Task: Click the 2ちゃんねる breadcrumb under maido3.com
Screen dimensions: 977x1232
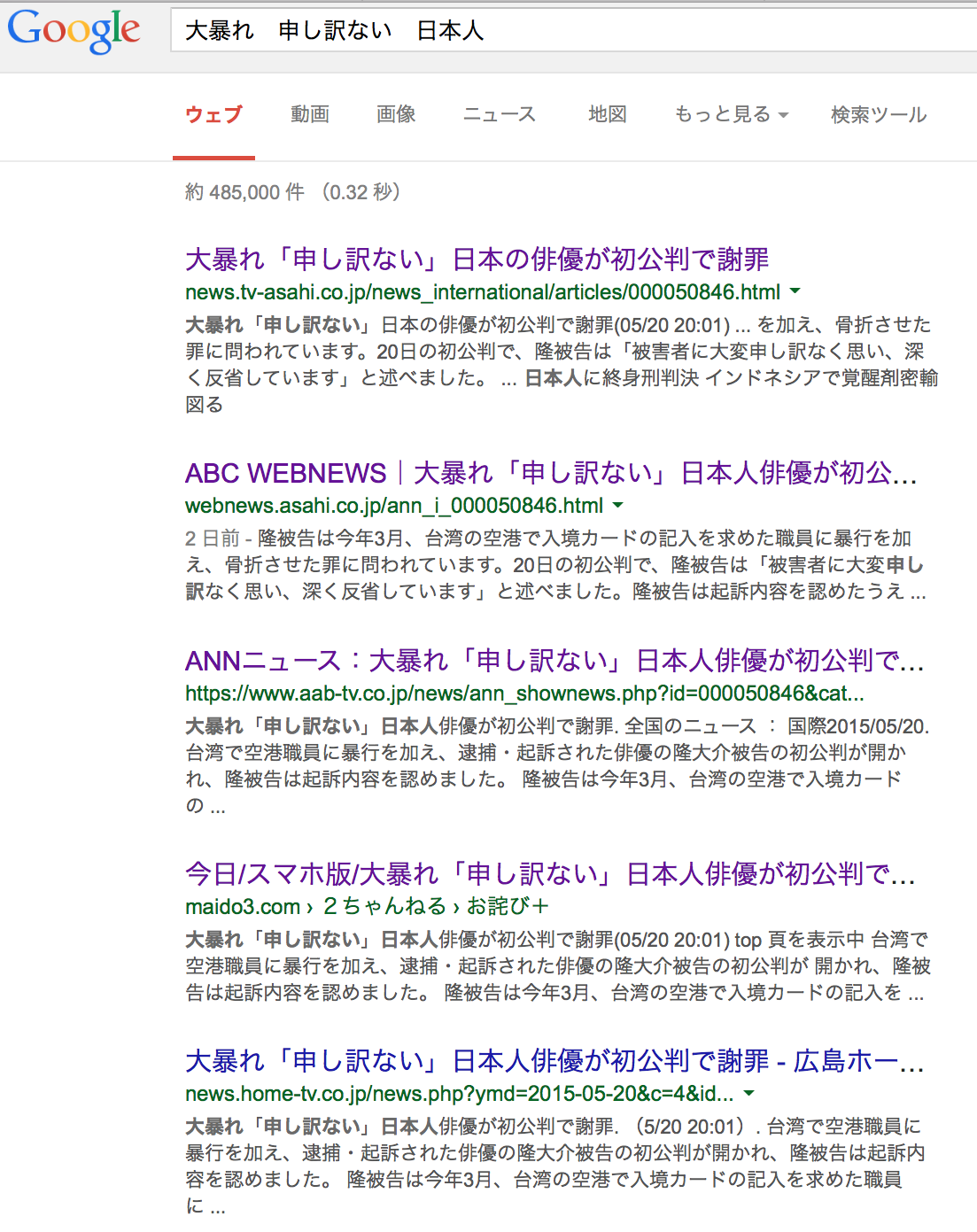Action: pos(384,906)
